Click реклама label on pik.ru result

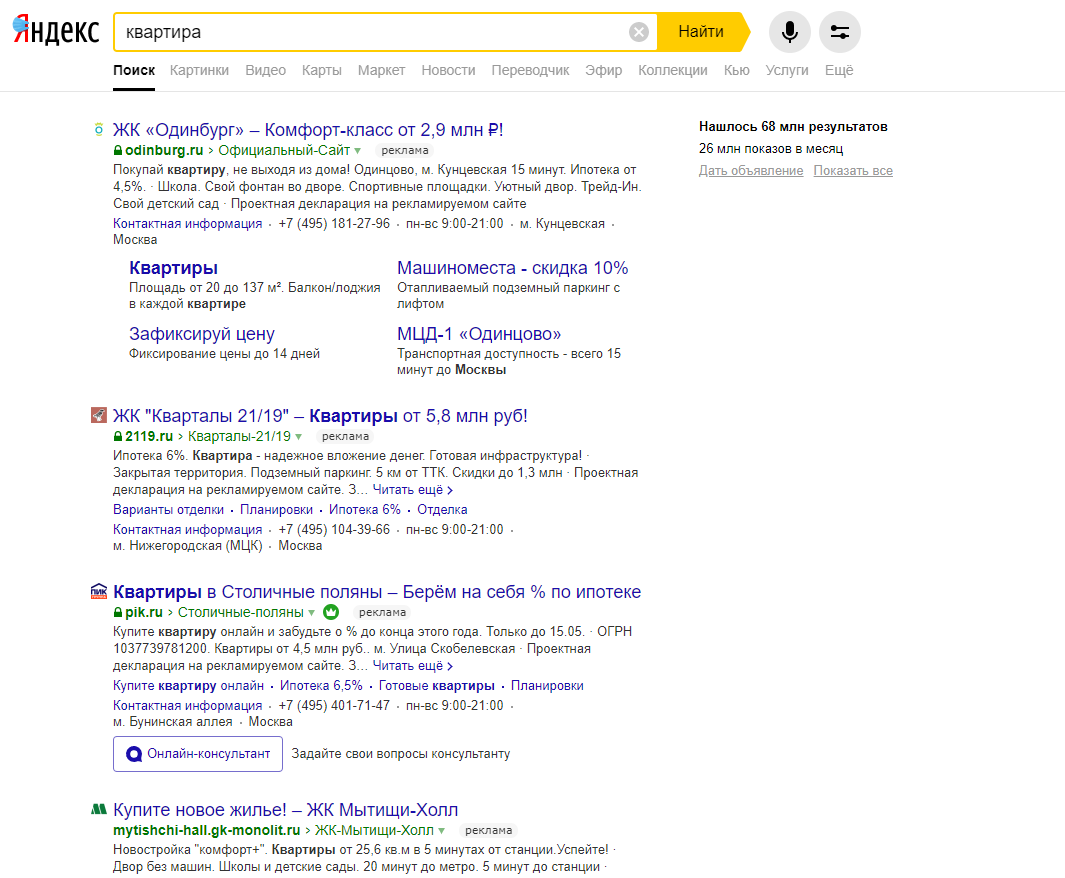tap(382, 612)
